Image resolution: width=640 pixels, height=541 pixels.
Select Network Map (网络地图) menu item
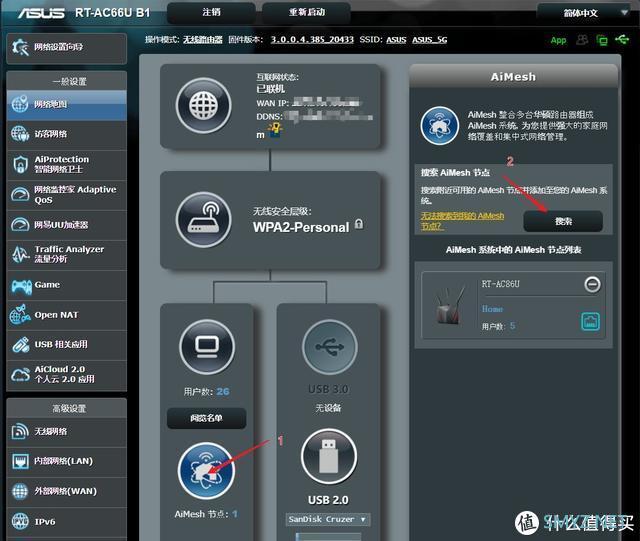(x=67, y=105)
